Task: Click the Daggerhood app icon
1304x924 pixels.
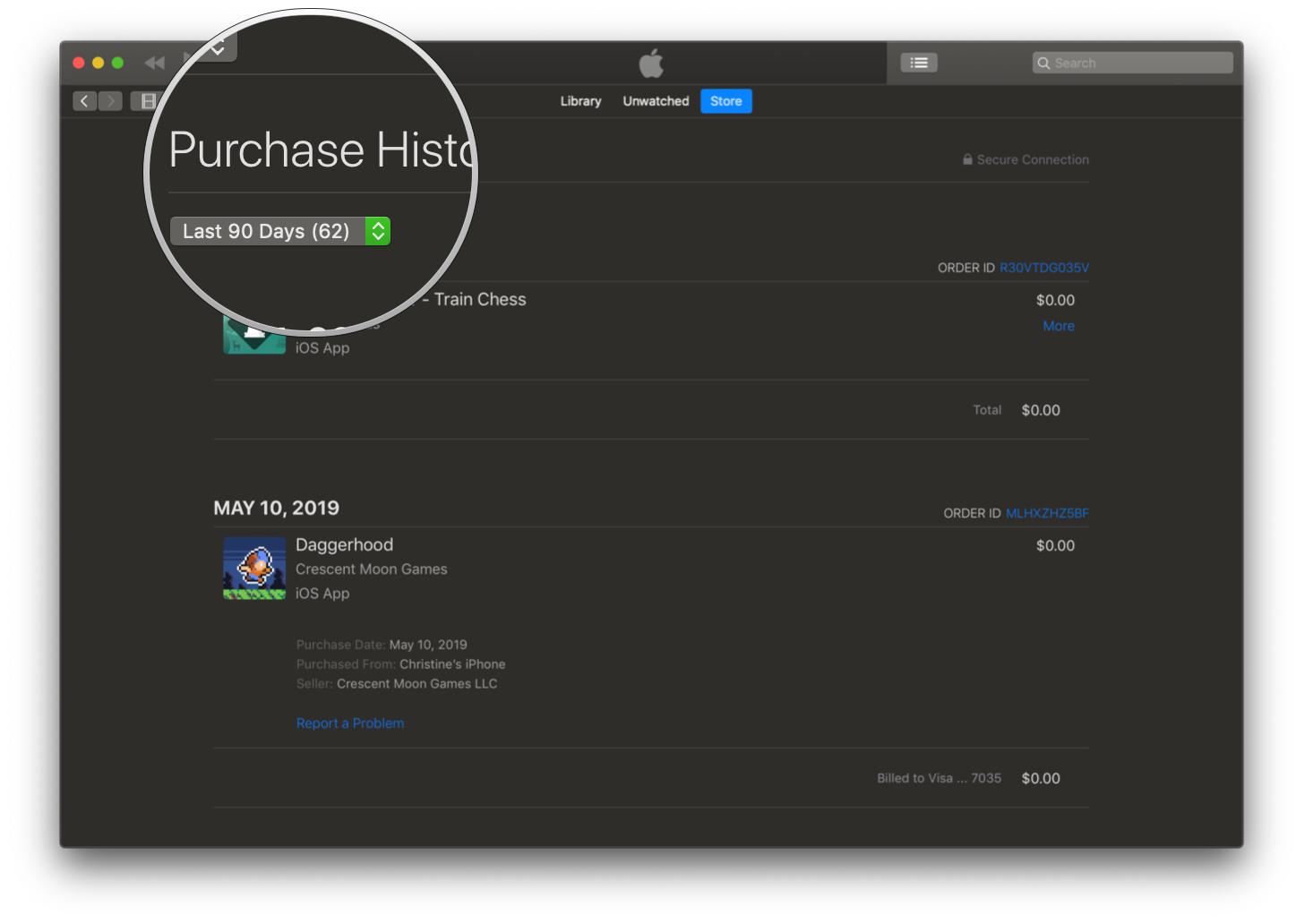Action: [254, 569]
